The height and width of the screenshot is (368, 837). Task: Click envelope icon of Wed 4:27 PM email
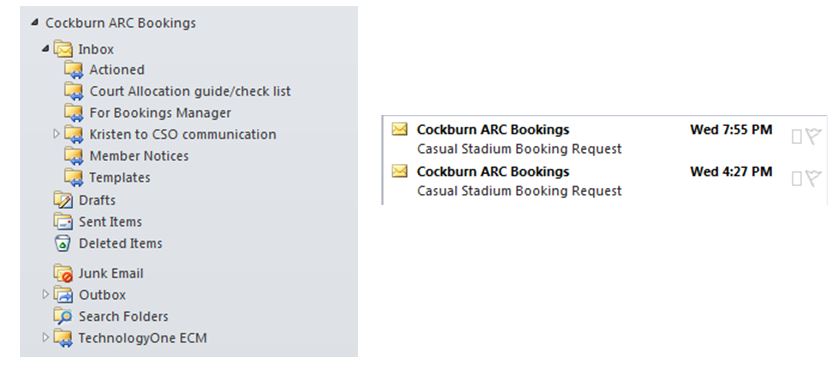400,171
